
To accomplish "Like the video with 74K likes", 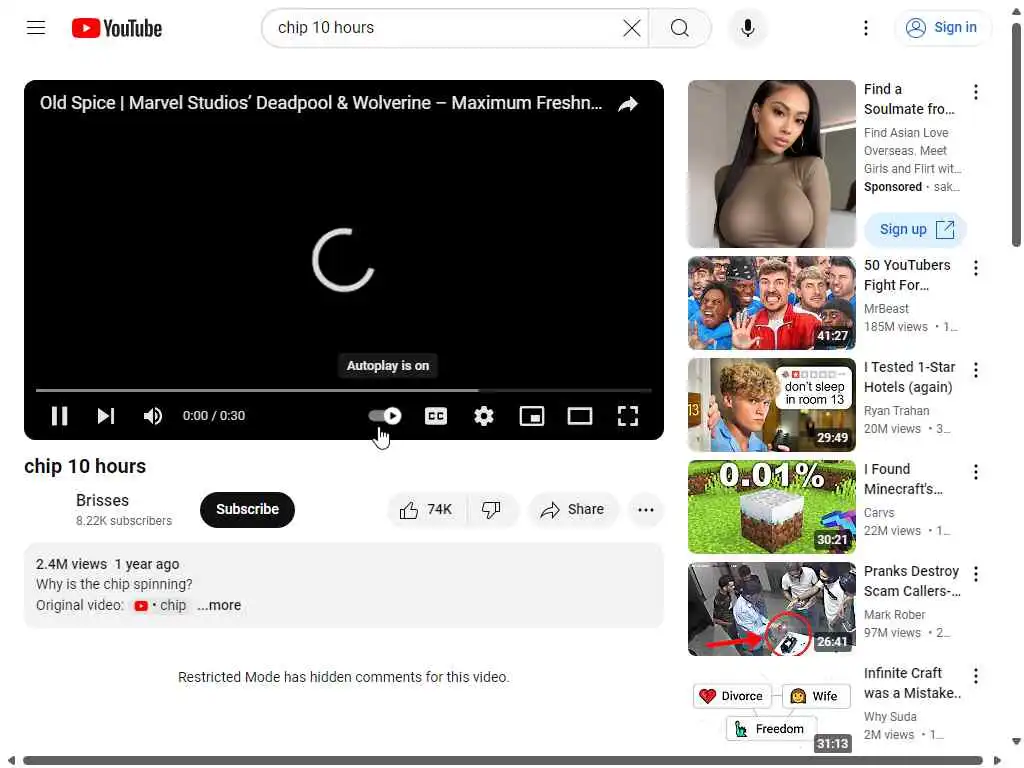I will pos(427,509).
